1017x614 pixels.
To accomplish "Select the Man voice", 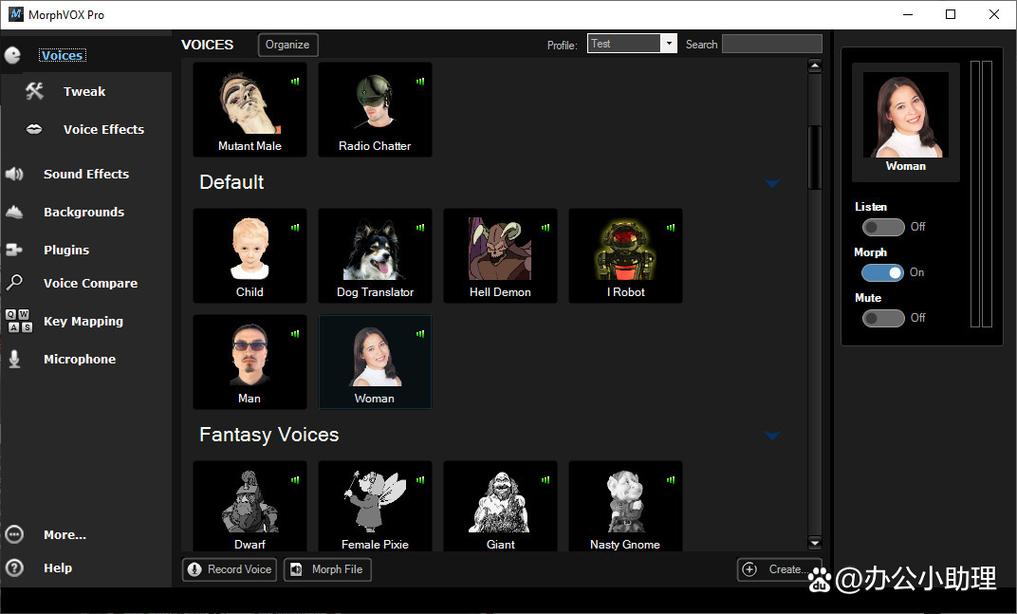I will pyautogui.click(x=250, y=362).
